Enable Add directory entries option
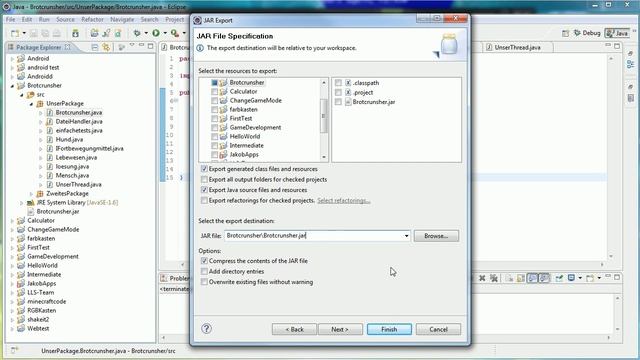 [x=204, y=271]
